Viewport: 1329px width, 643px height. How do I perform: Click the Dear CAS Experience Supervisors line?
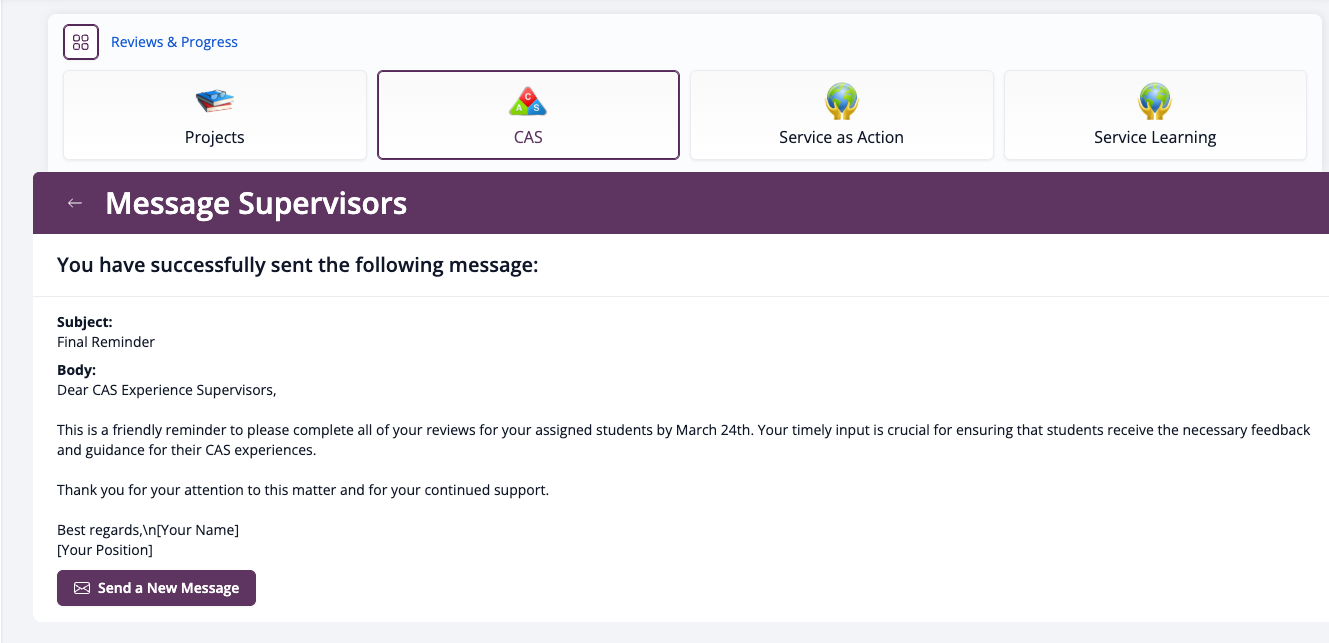[x=166, y=390]
